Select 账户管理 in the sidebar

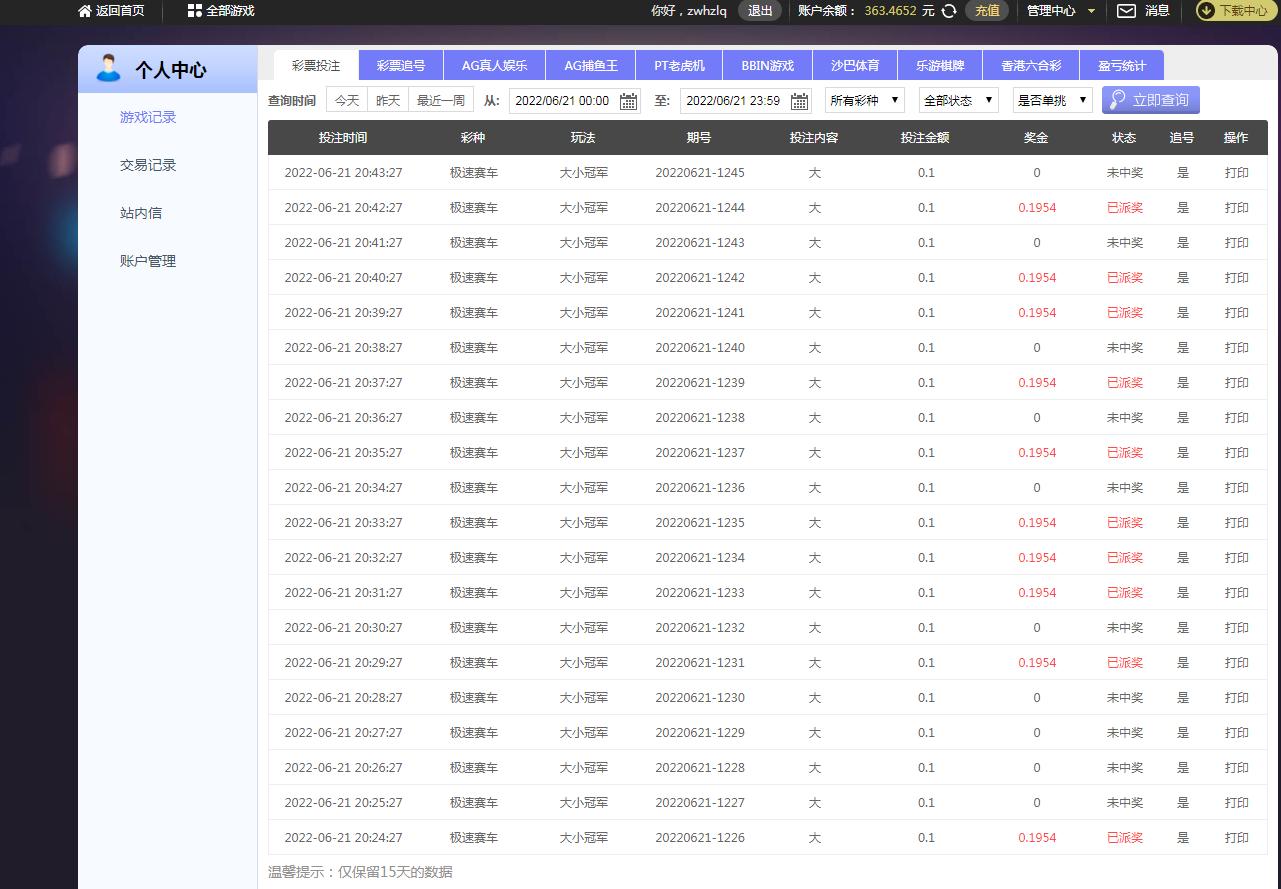point(148,261)
